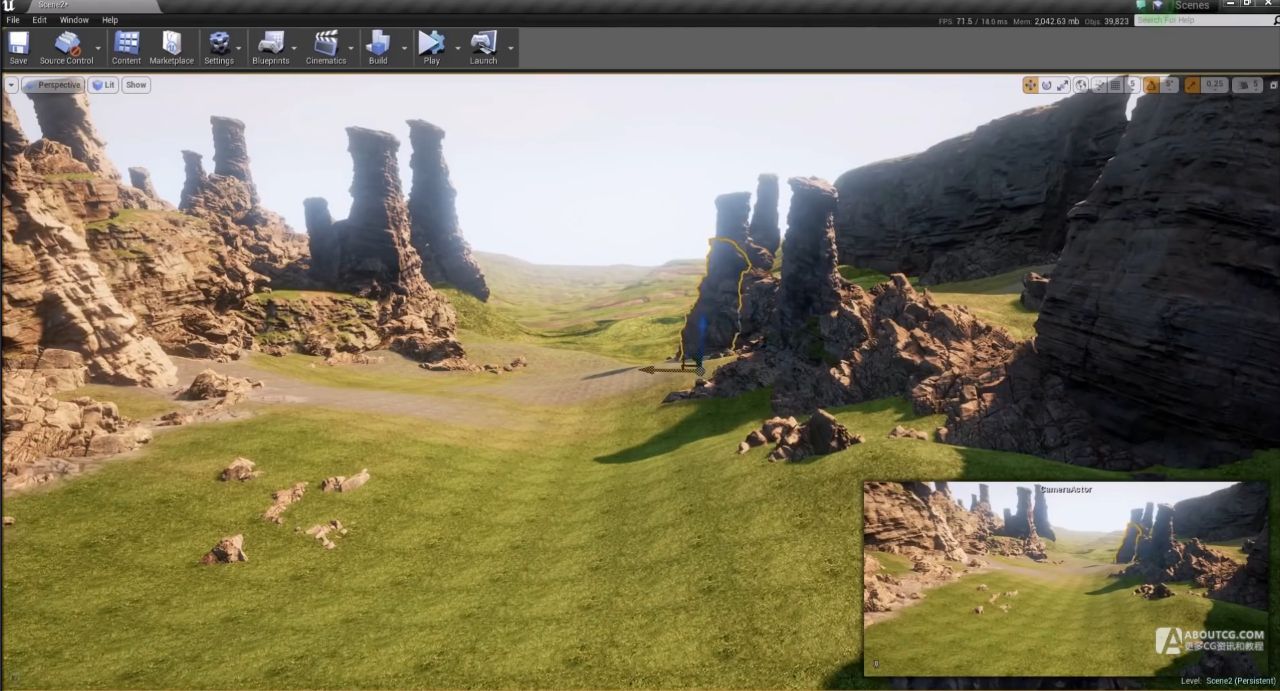The width and height of the screenshot is (1280, 691).
Task: Select the scale gizmo mode in viewport
Action: tap(1062, 85)
